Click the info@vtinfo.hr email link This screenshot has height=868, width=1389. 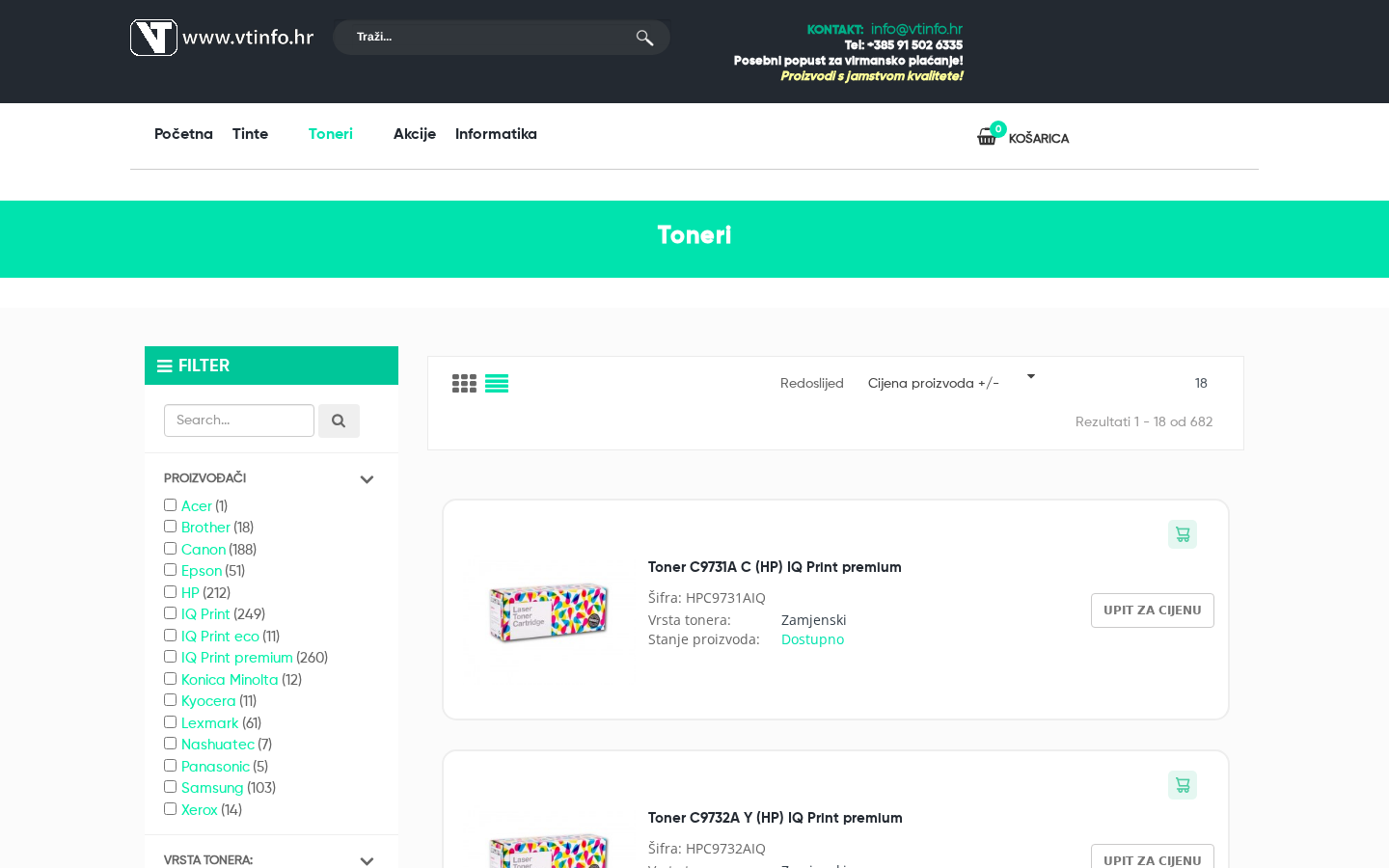click(x=916, y=29)
